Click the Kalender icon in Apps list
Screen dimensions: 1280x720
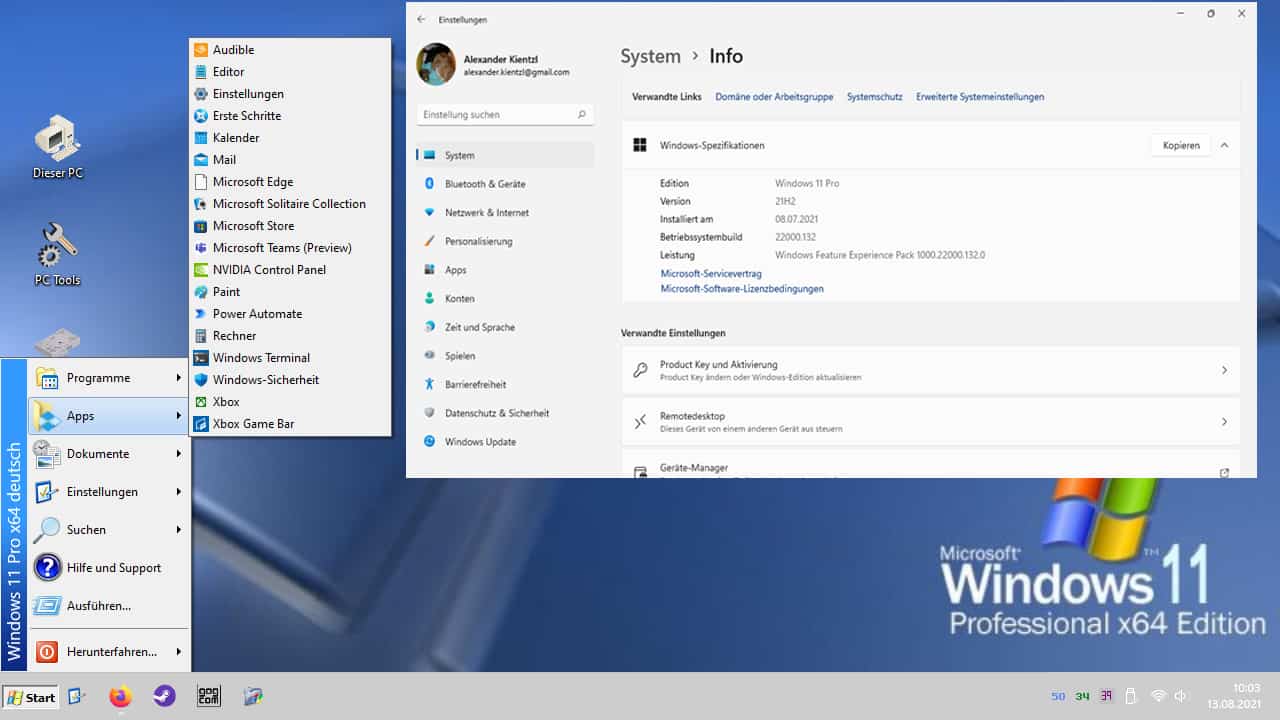tap(201, 138)
